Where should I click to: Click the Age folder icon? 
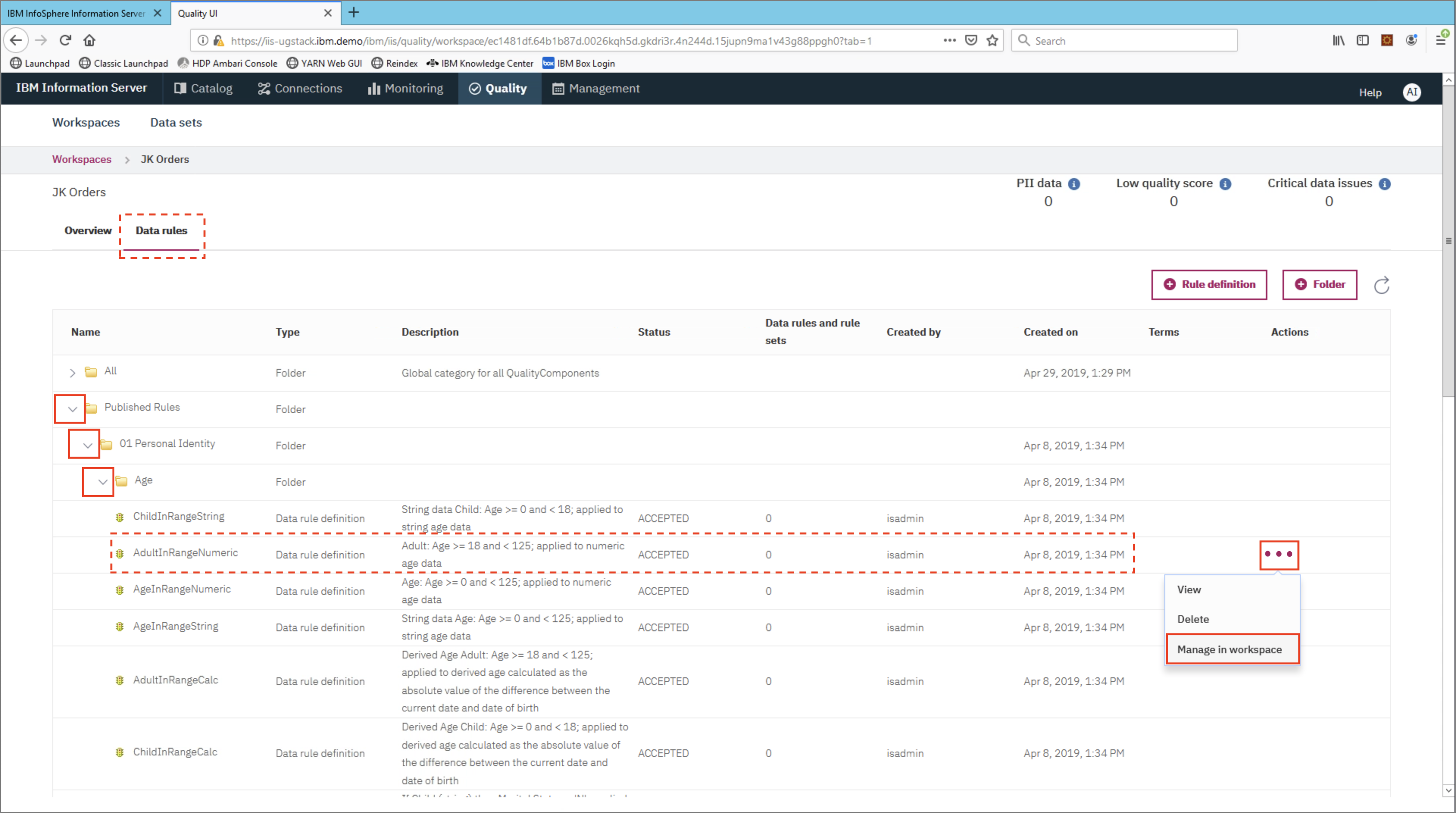121,480
